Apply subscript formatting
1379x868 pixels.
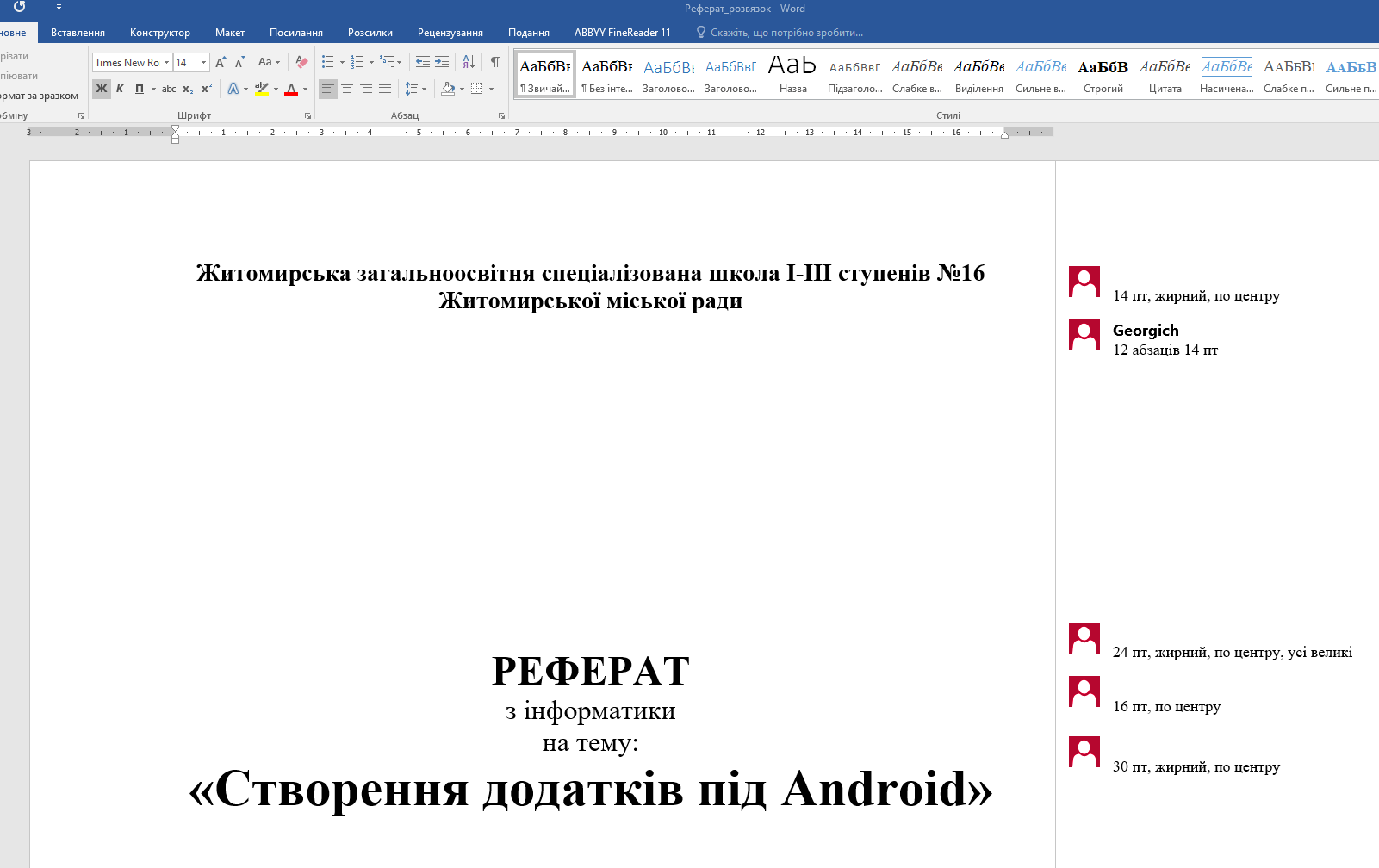(188, 89)
